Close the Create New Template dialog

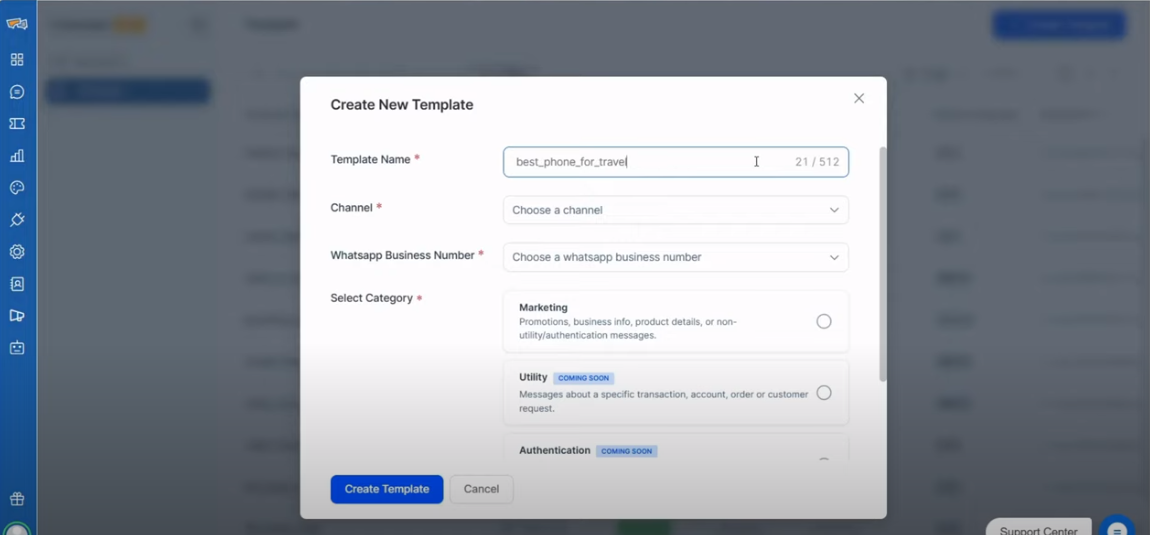click(x=859, y=98)
